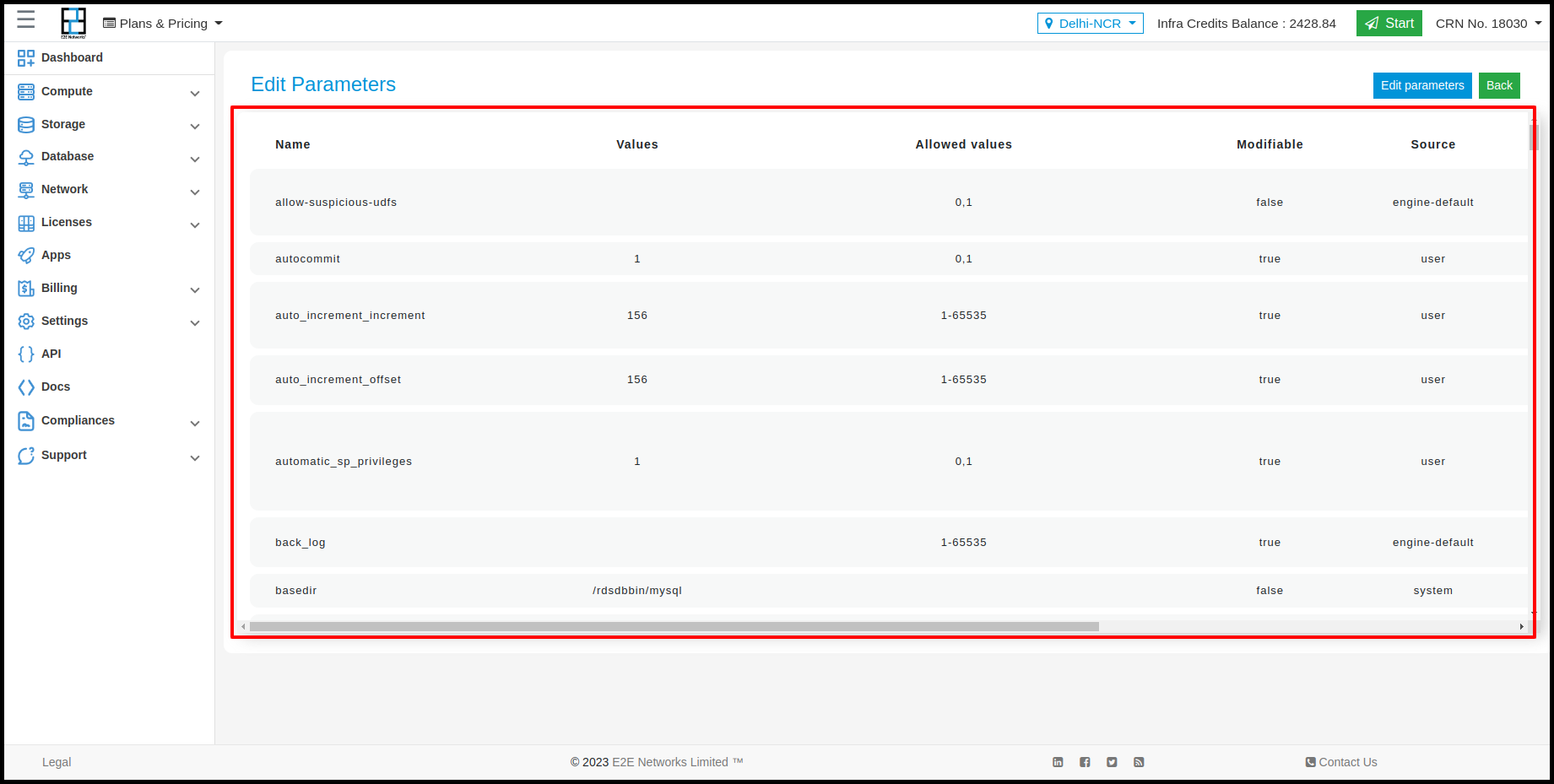The width and height of the screenshot is (1554, 784).
Task: Click the location pin icon beside Delhi-NCR
Action: pos(1049,24)
